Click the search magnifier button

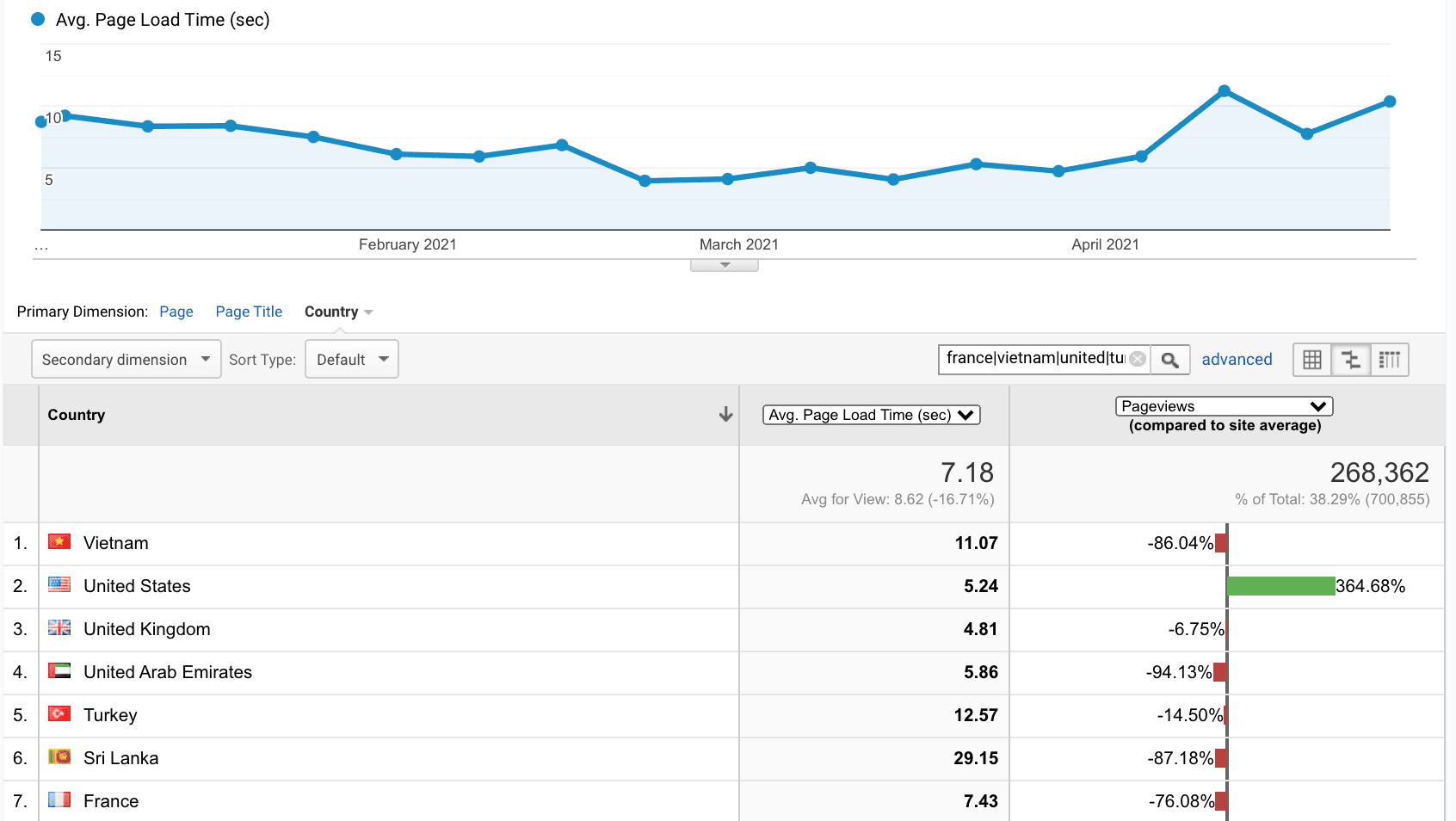point(1169,360)
